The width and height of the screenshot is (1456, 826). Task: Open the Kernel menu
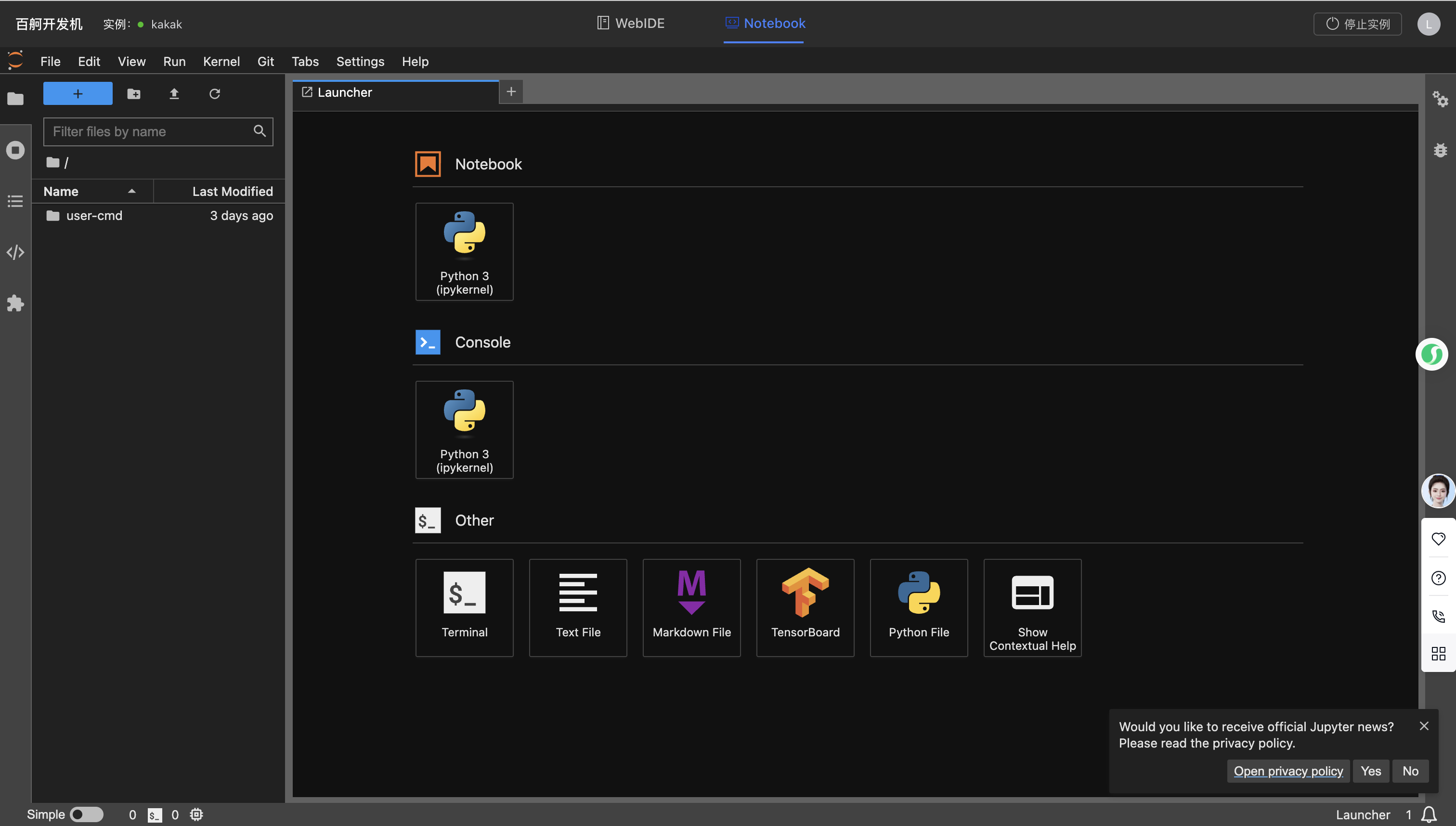tap(221, 61)
